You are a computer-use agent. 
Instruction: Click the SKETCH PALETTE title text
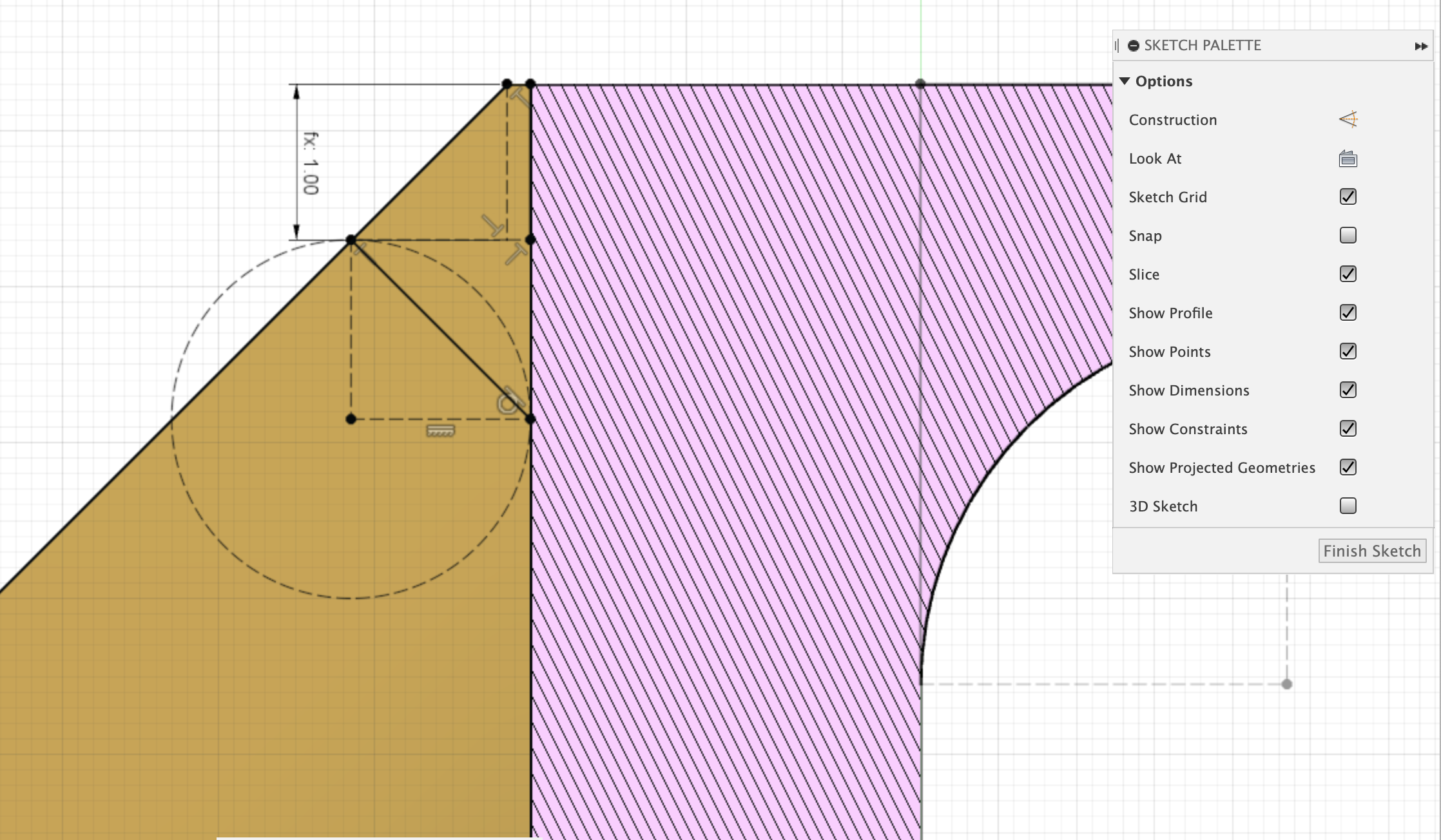point(1203,46)
